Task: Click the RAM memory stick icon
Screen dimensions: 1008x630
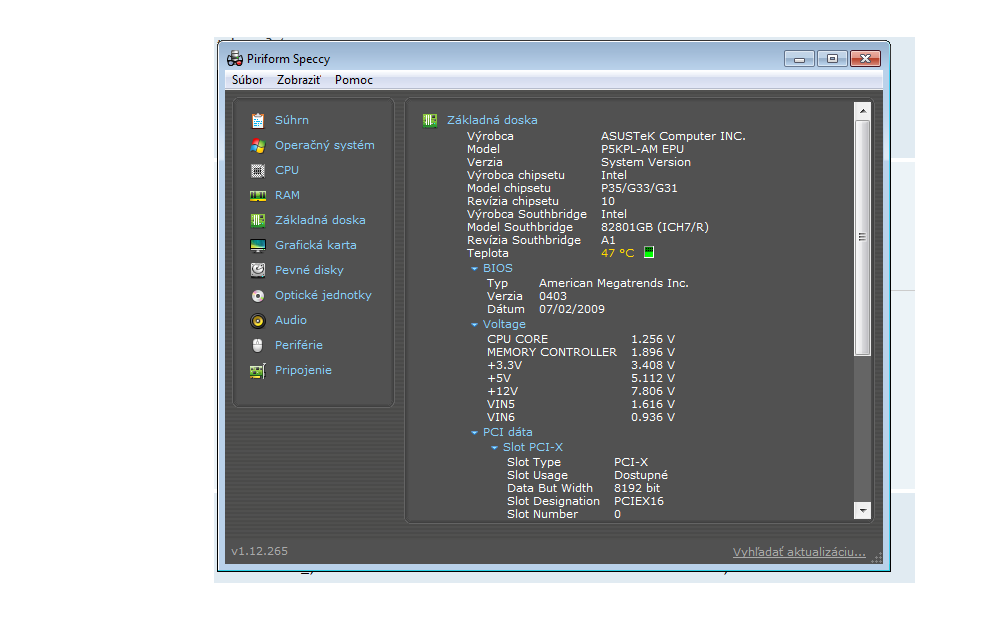Action: click(x=258, y=195)
